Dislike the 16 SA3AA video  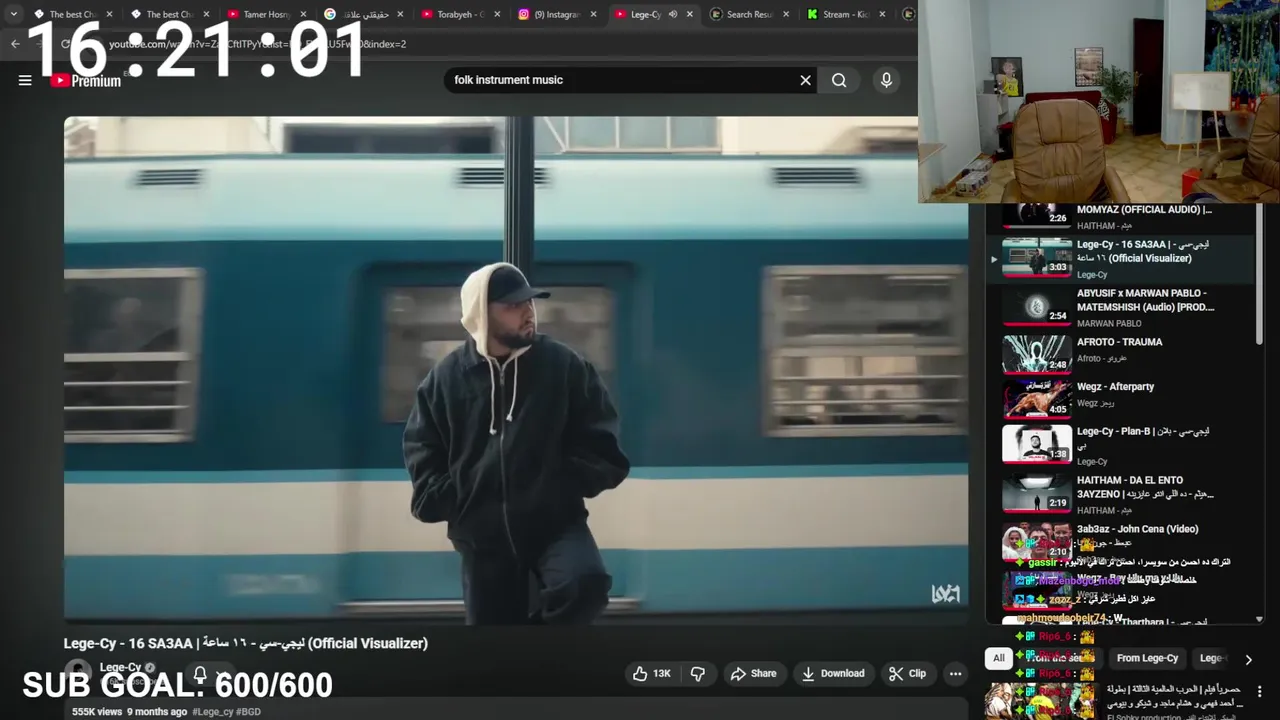(x=698, y=674)
